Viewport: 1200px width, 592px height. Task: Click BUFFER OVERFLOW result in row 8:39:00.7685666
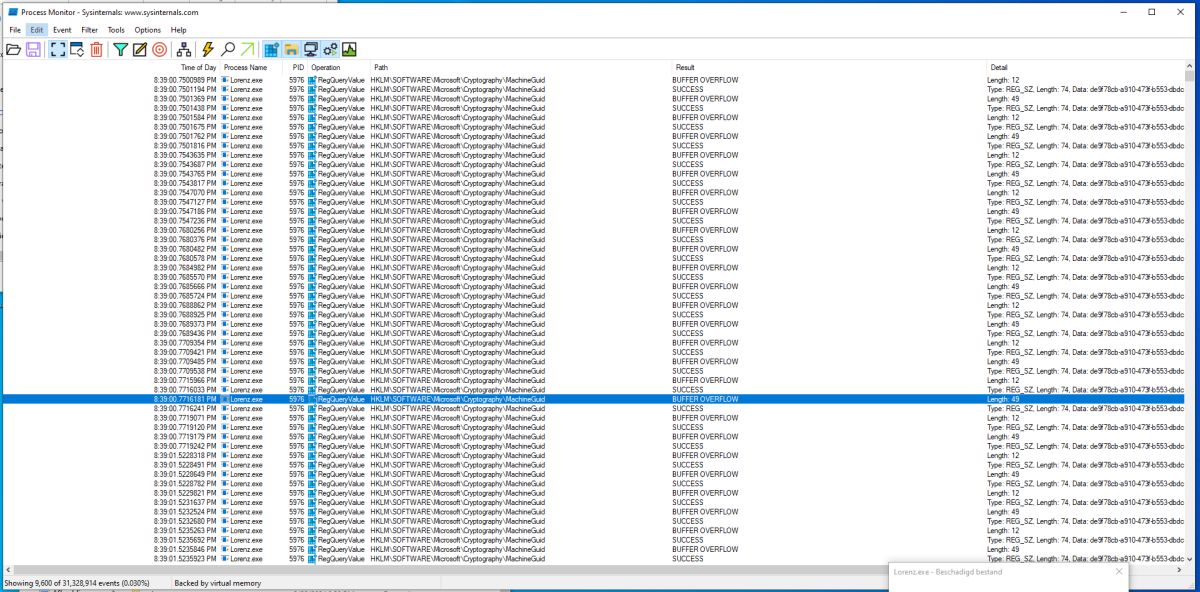point(705,286)
